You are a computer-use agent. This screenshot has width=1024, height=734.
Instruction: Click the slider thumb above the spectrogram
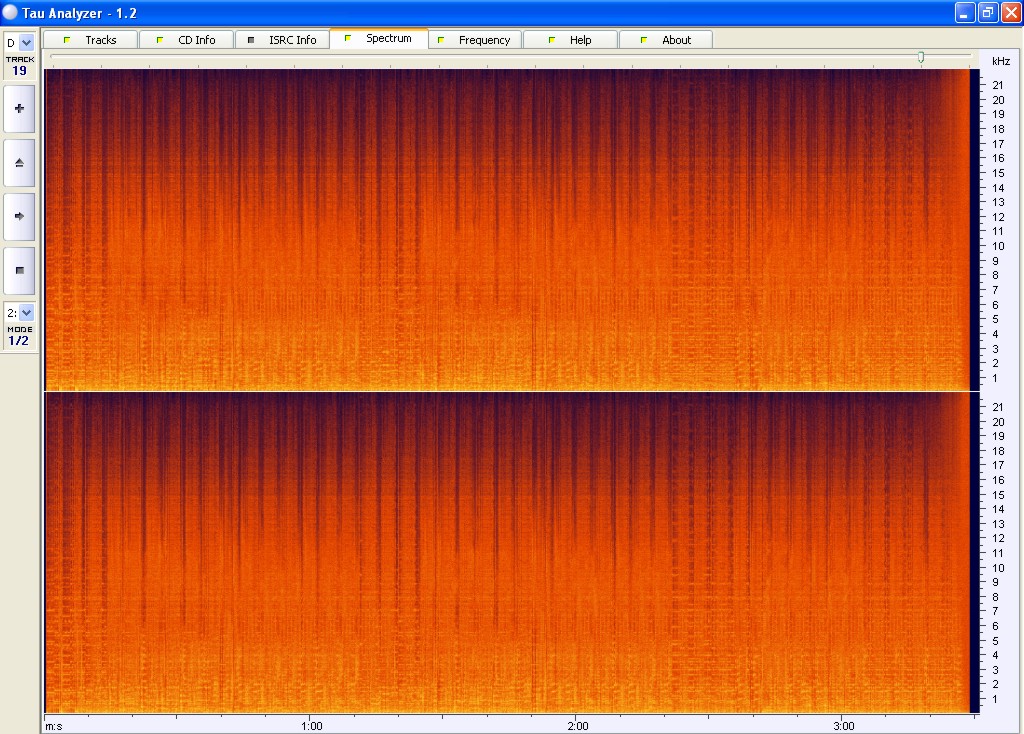(x=921, y=57)
